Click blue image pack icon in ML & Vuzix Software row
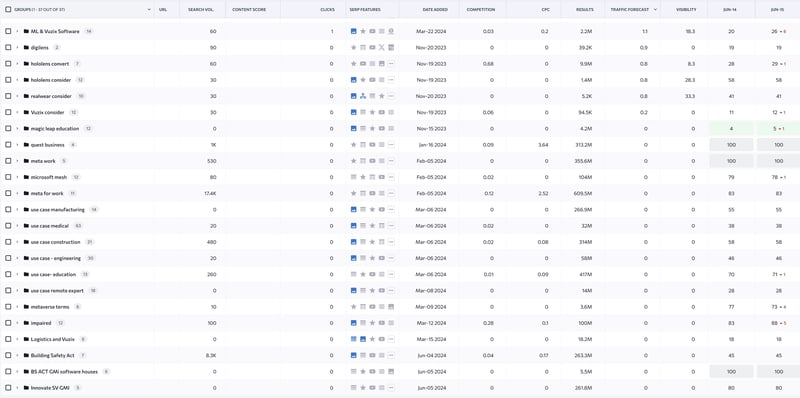The height and width of the screenshot is (398, 800). pos(354,31)
